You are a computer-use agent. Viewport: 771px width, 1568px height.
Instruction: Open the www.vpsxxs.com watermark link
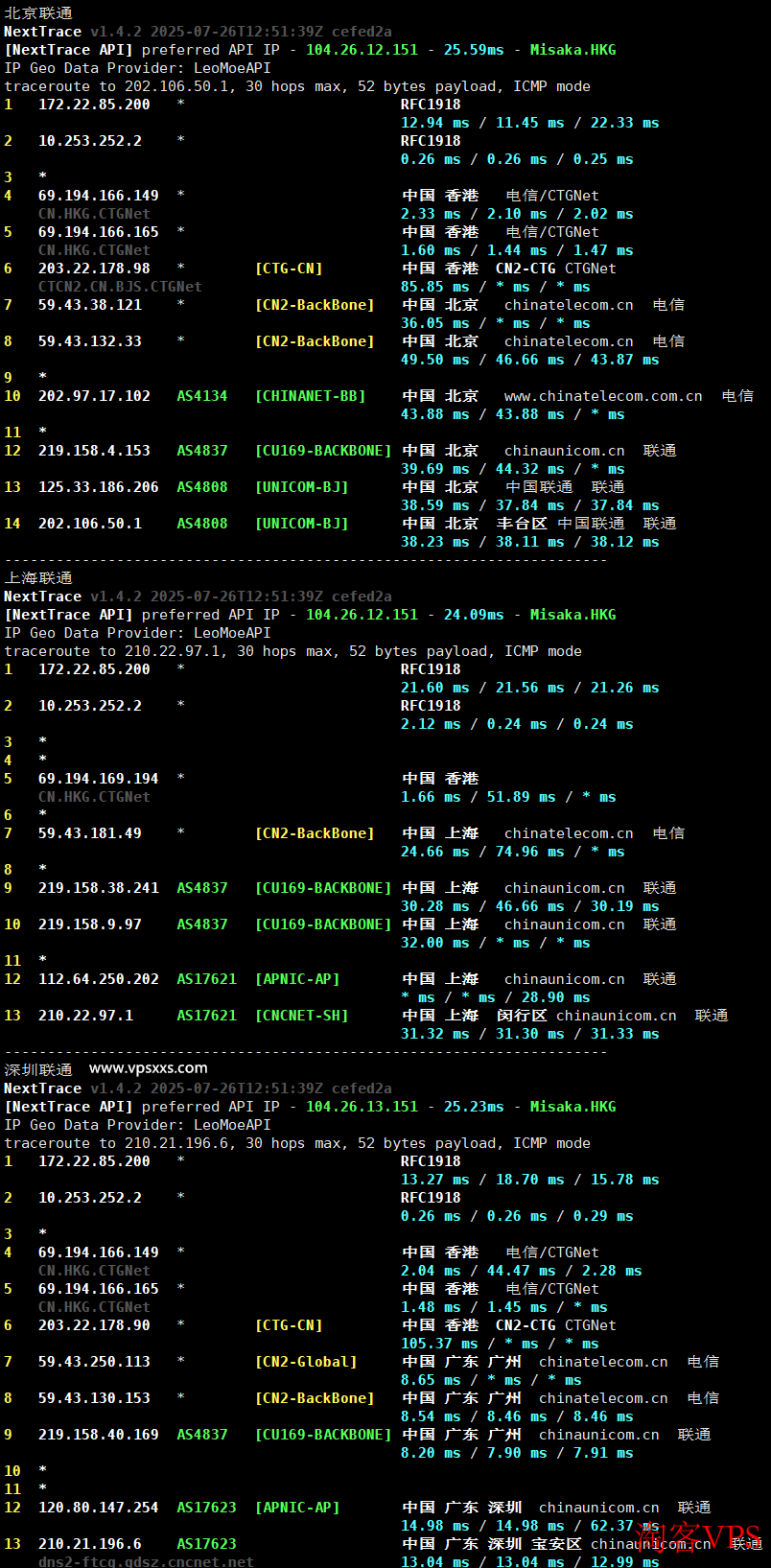[x=148, y=1068]
